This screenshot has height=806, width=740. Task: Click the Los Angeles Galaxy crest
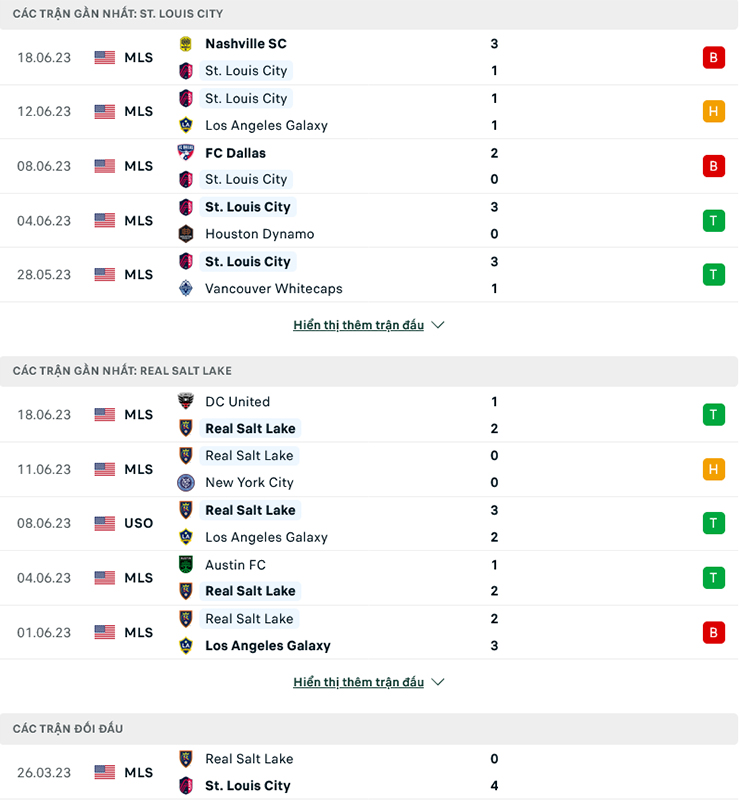point(184,125)
